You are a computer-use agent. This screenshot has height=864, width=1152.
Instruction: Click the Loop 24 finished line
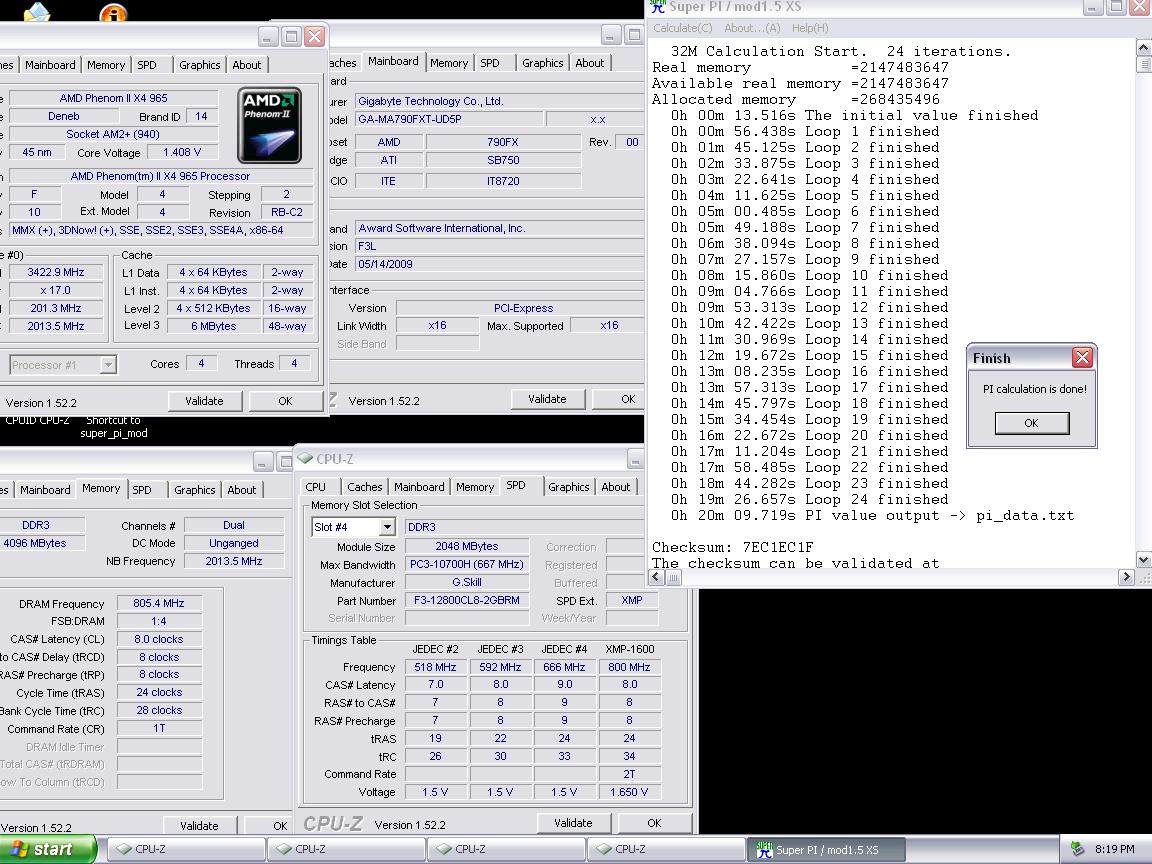(x=810, y=500)
